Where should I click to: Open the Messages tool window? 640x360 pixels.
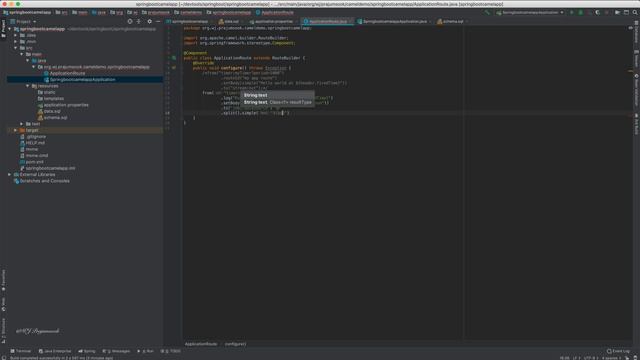point(116,351)
